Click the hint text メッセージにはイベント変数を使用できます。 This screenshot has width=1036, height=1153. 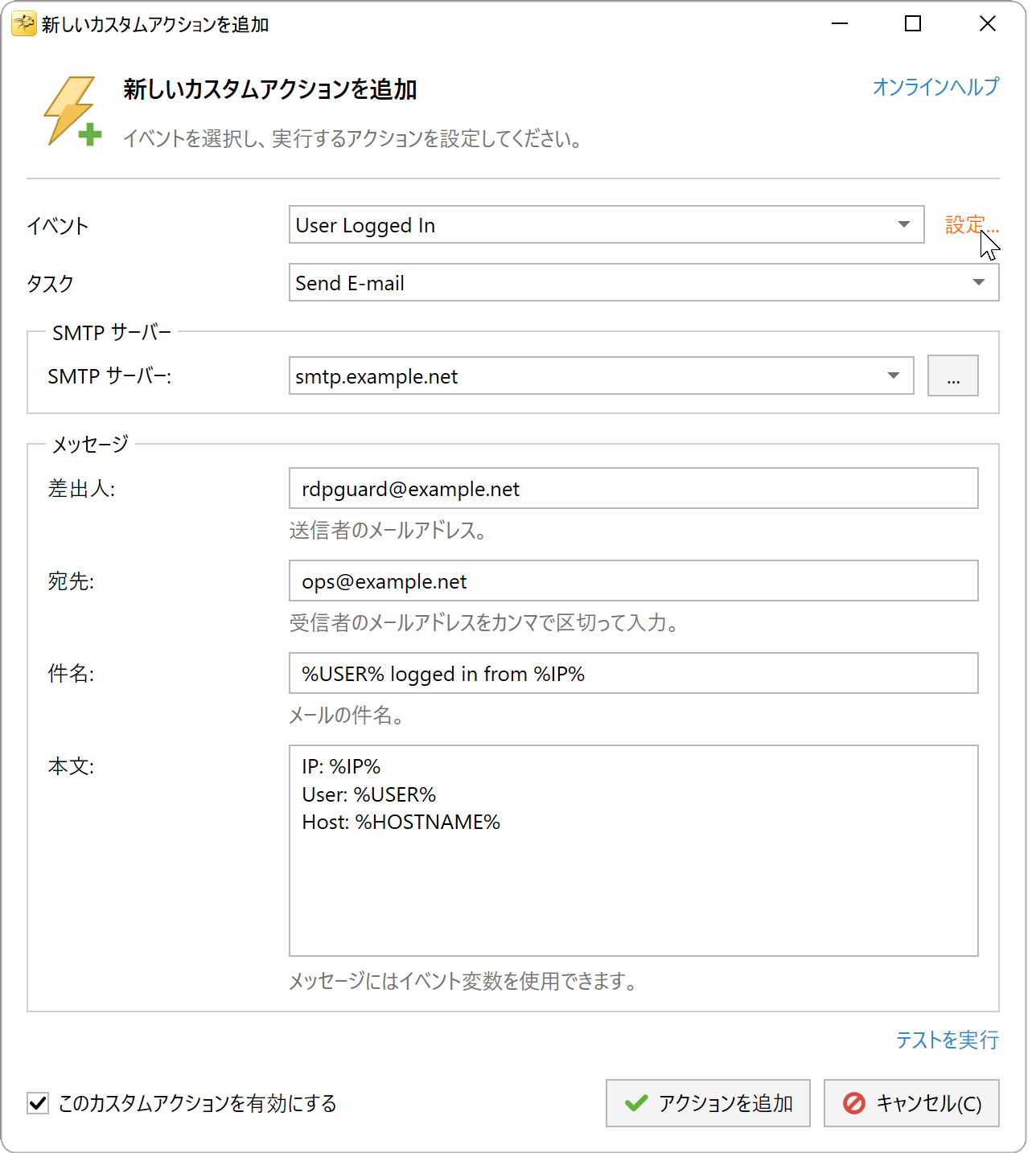point(462,982)
